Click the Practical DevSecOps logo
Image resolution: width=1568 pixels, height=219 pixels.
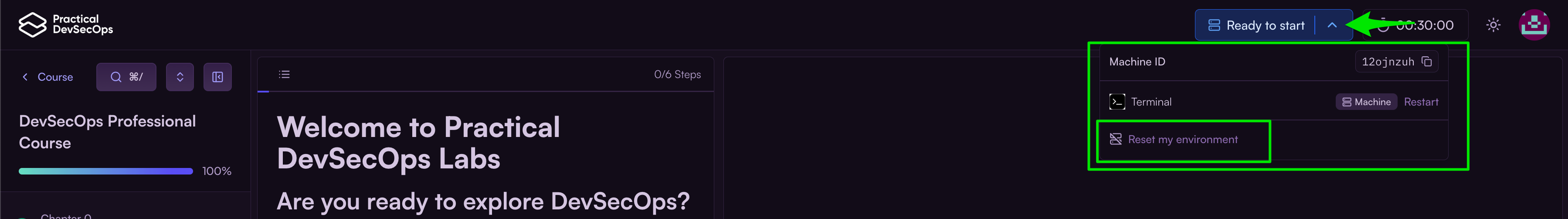65,24
